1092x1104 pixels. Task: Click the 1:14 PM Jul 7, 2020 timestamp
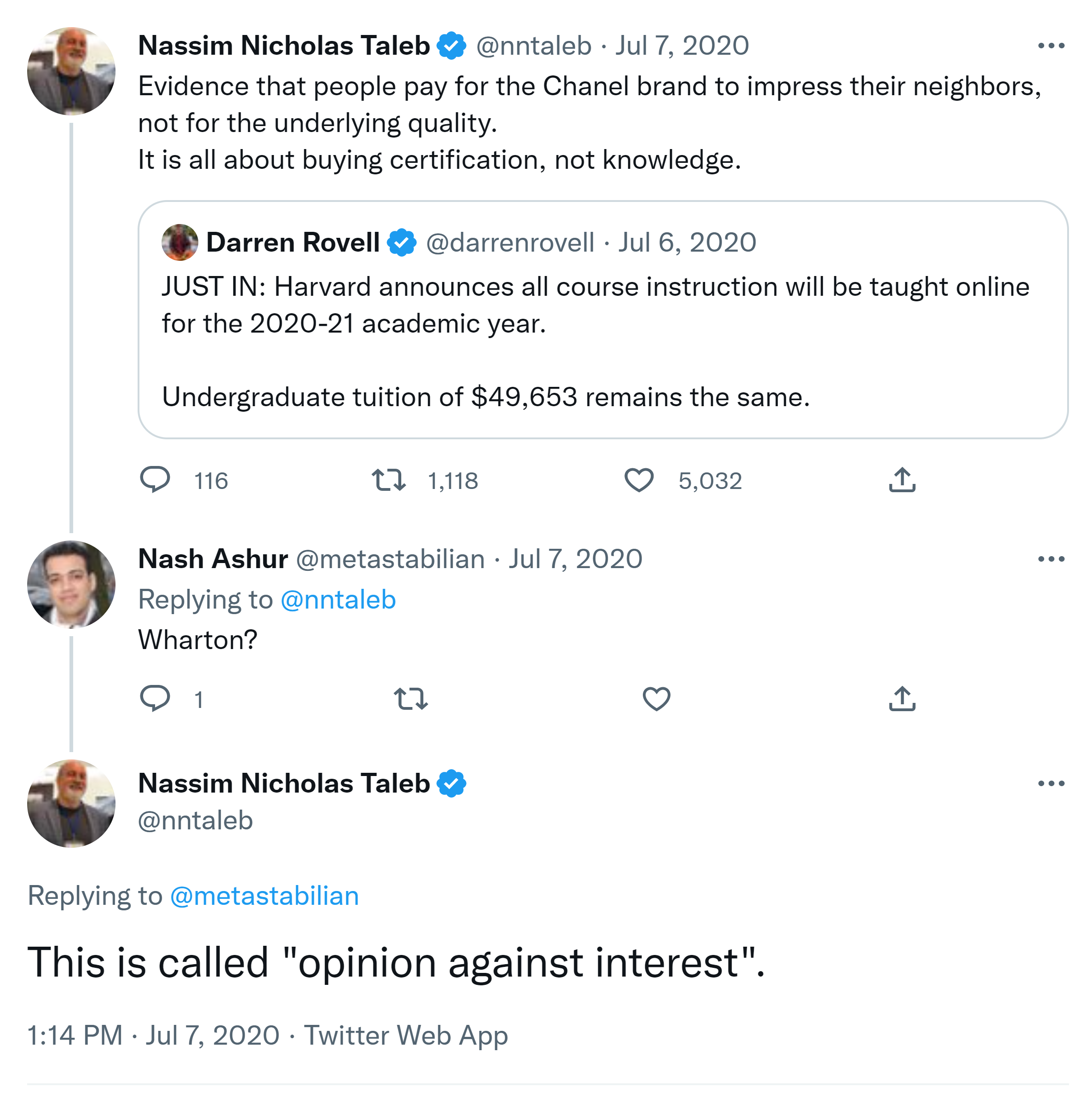point(153,1035)
